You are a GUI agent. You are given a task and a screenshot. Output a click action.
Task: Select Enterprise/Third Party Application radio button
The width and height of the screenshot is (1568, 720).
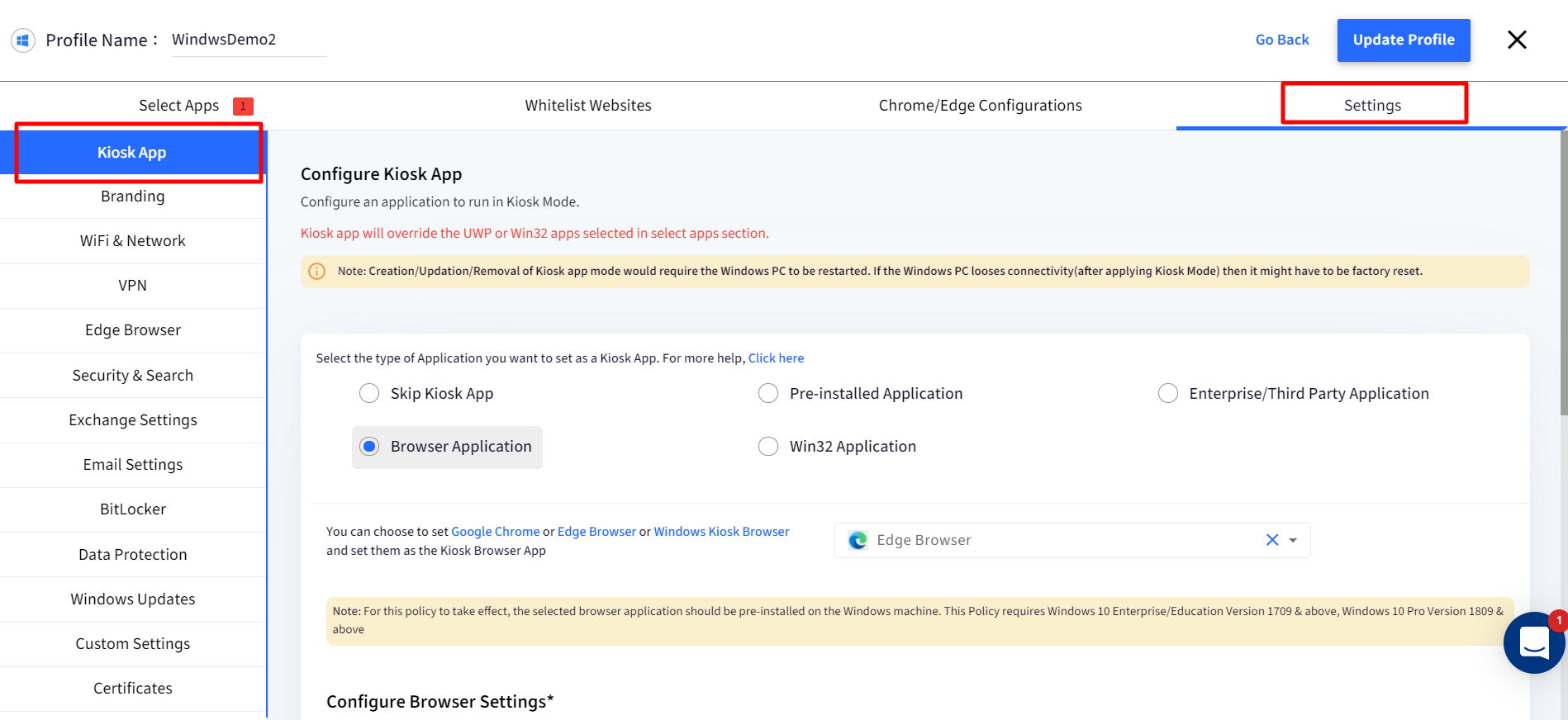pos(1167,394)
